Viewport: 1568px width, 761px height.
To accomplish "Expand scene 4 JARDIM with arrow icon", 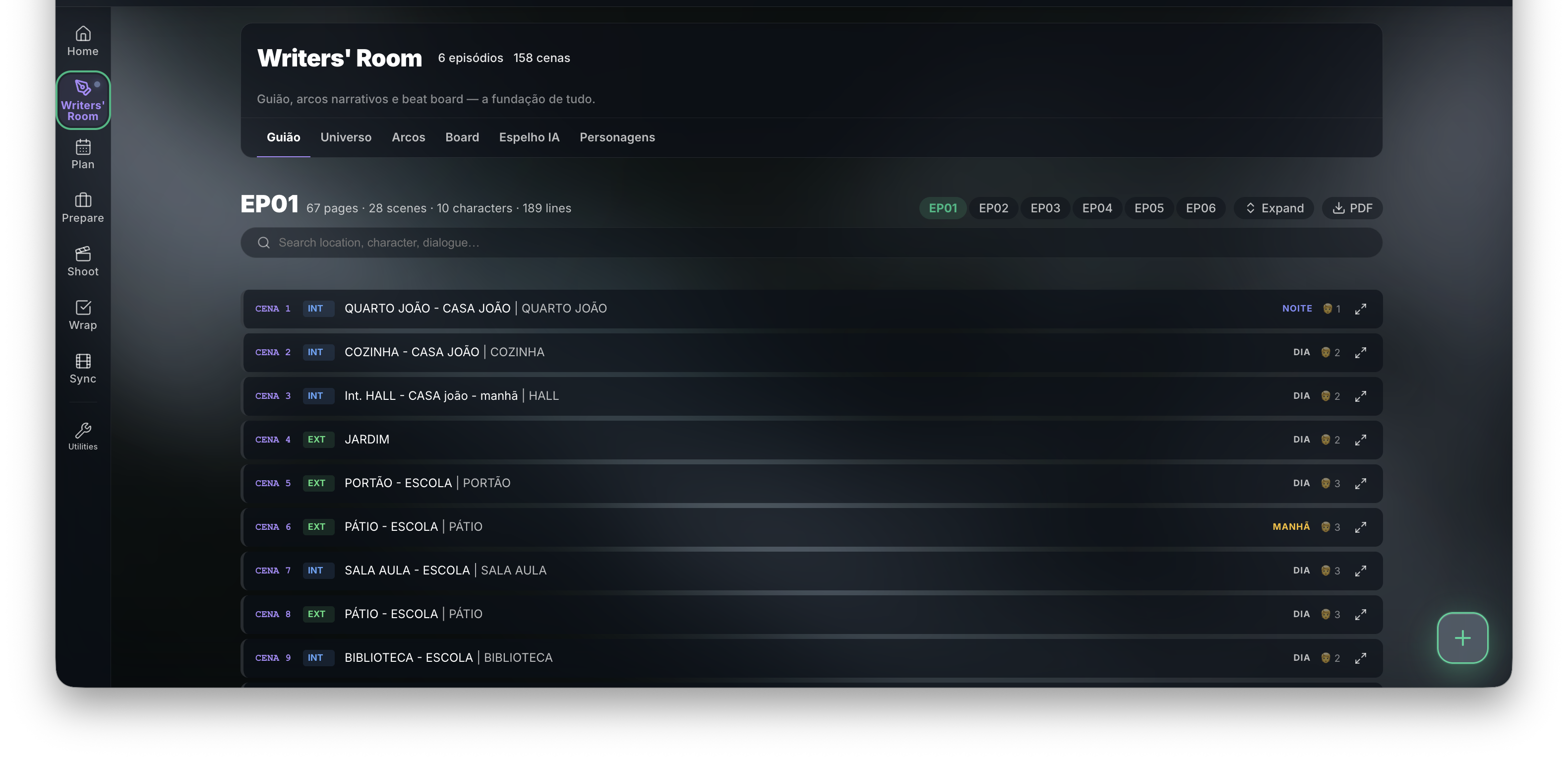I will [1361, 440].
